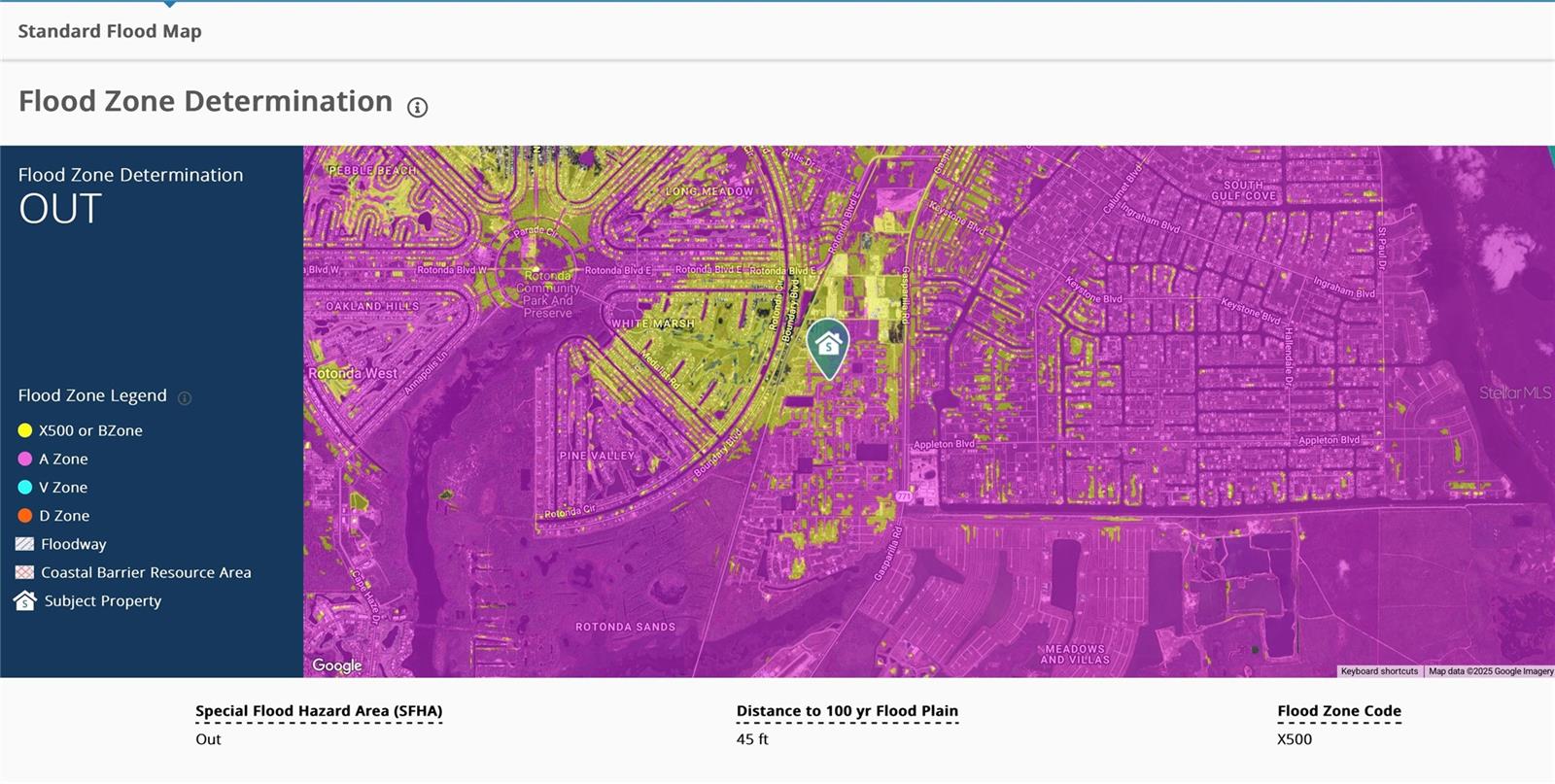Viewport: 1555px width, 784px height.
Task: Click the route 771 highway shield marker
Action: tap(904, 496)
